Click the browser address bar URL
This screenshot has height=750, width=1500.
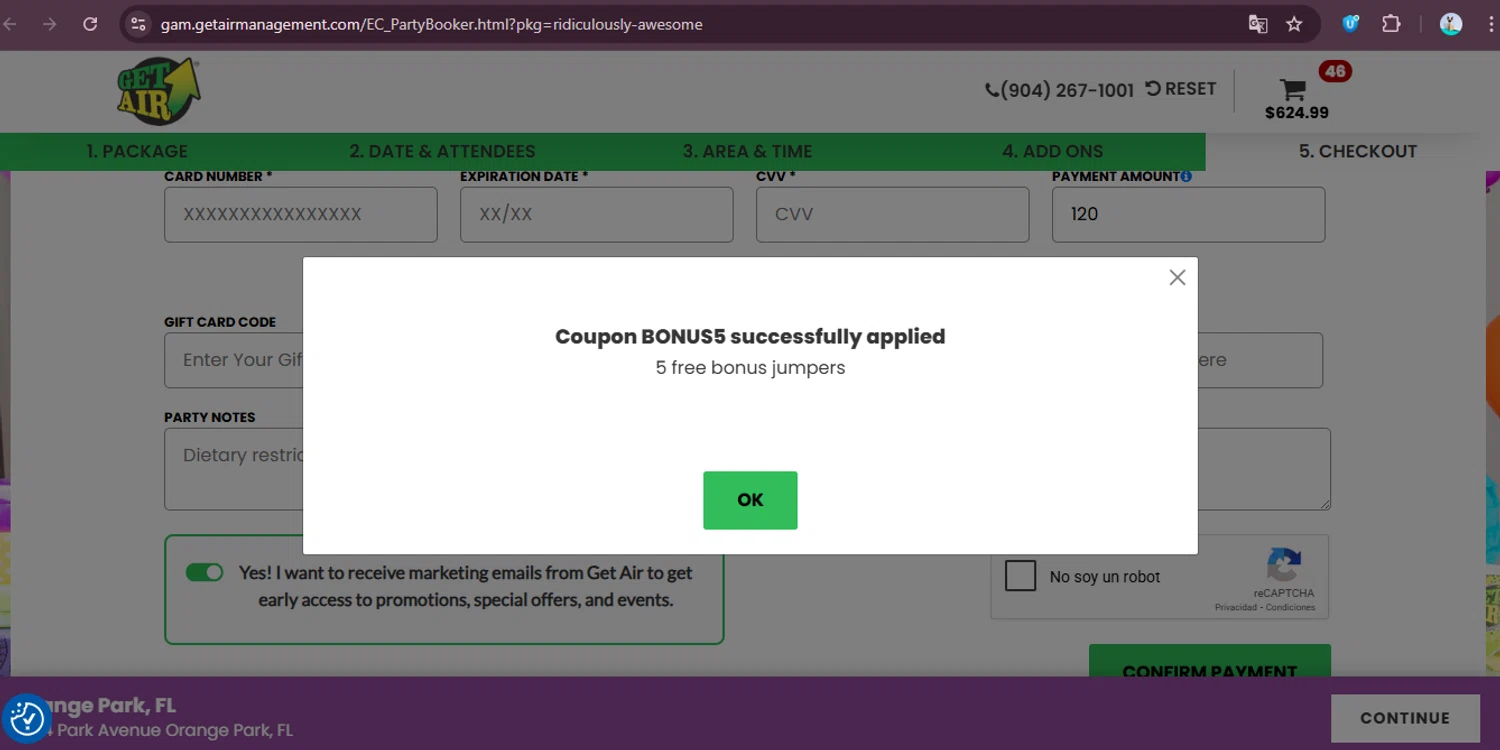point(431,24)
